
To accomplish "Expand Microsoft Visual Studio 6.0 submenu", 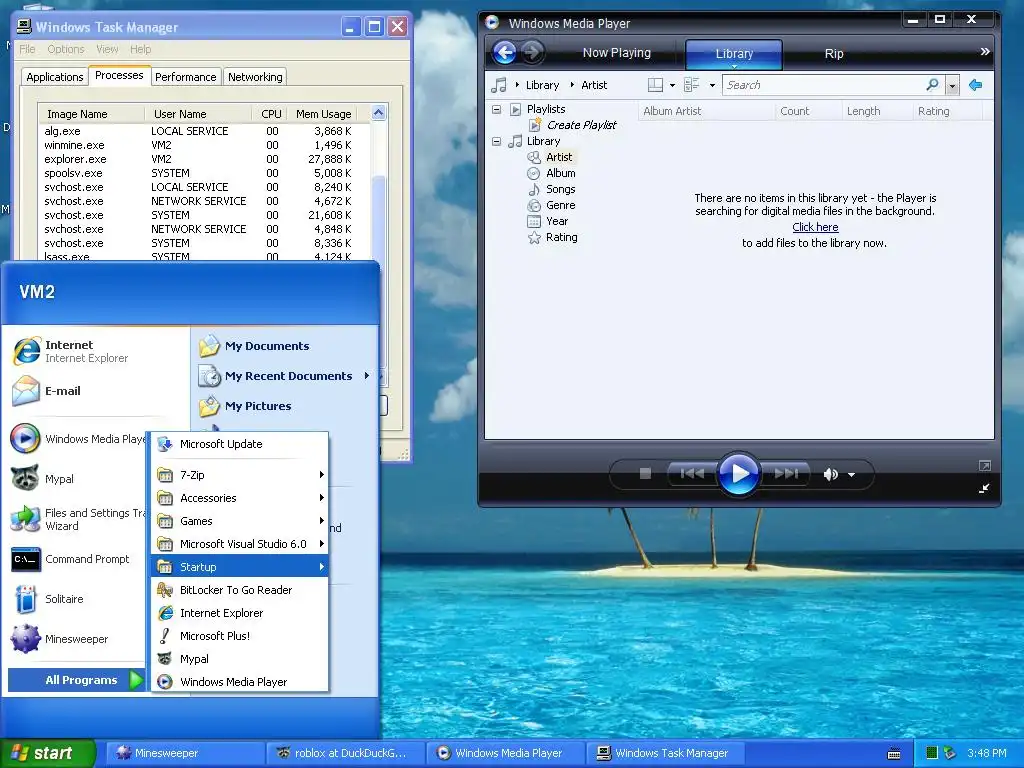I will [x=240, y=544].
